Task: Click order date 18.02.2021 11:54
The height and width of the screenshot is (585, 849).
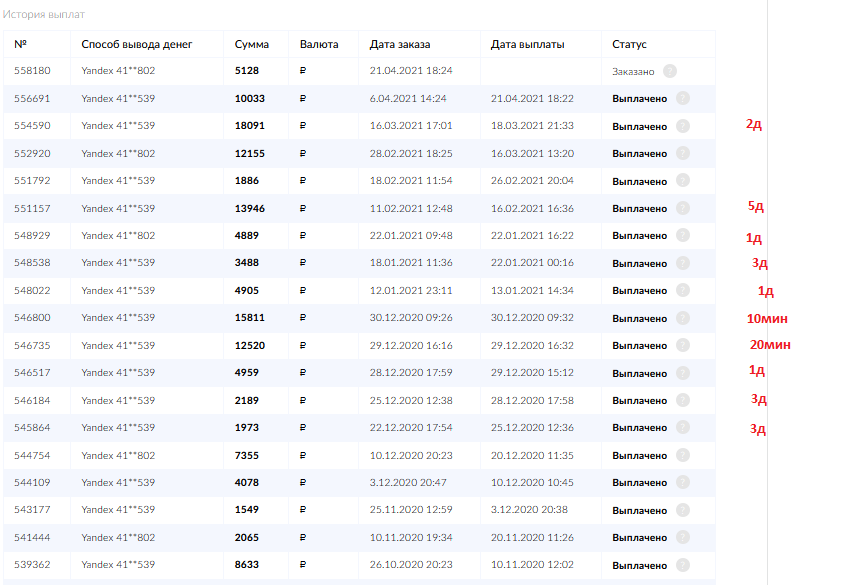Action: pos(411,180)
